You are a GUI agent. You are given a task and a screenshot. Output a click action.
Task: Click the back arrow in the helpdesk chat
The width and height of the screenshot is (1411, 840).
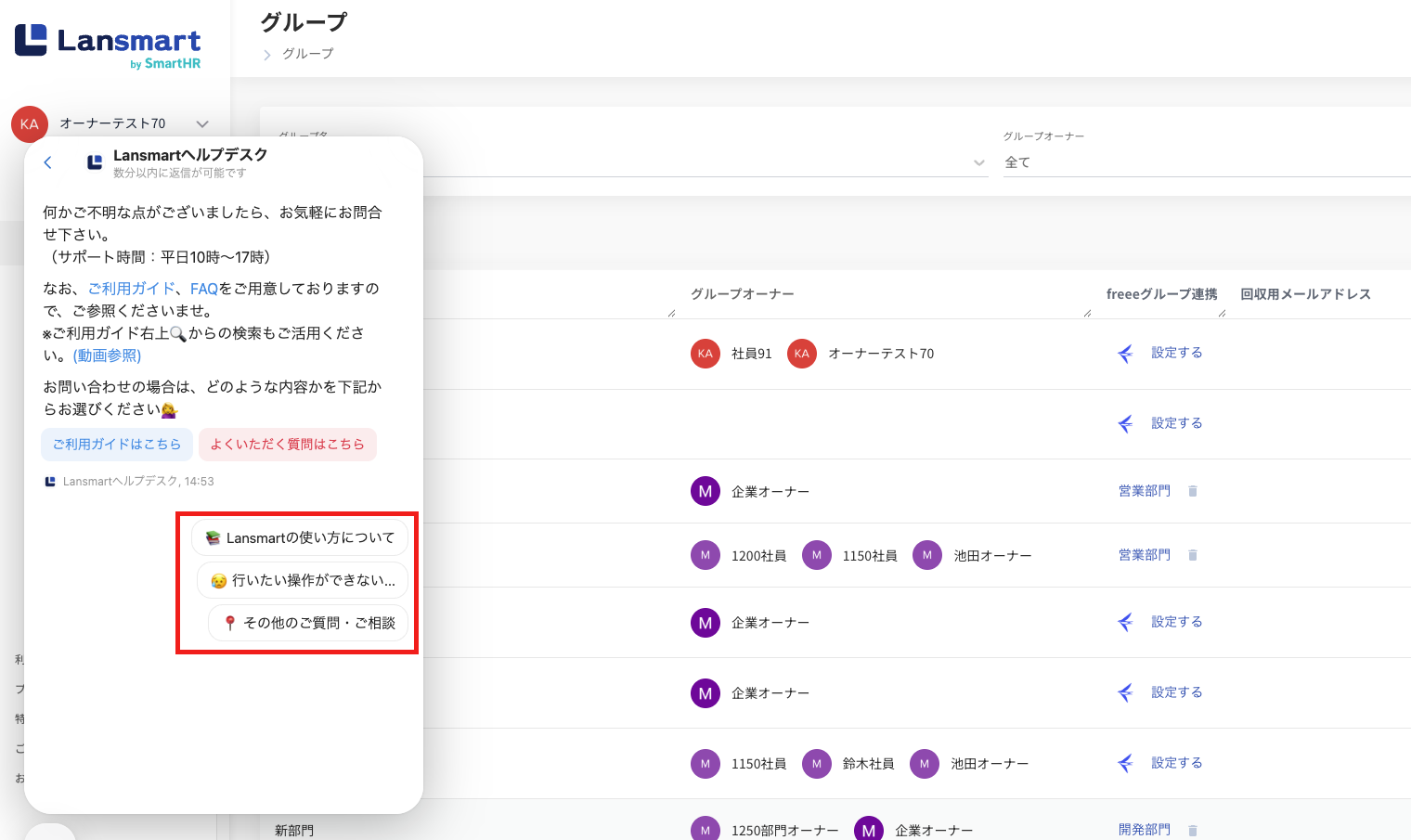coord(48,162)
